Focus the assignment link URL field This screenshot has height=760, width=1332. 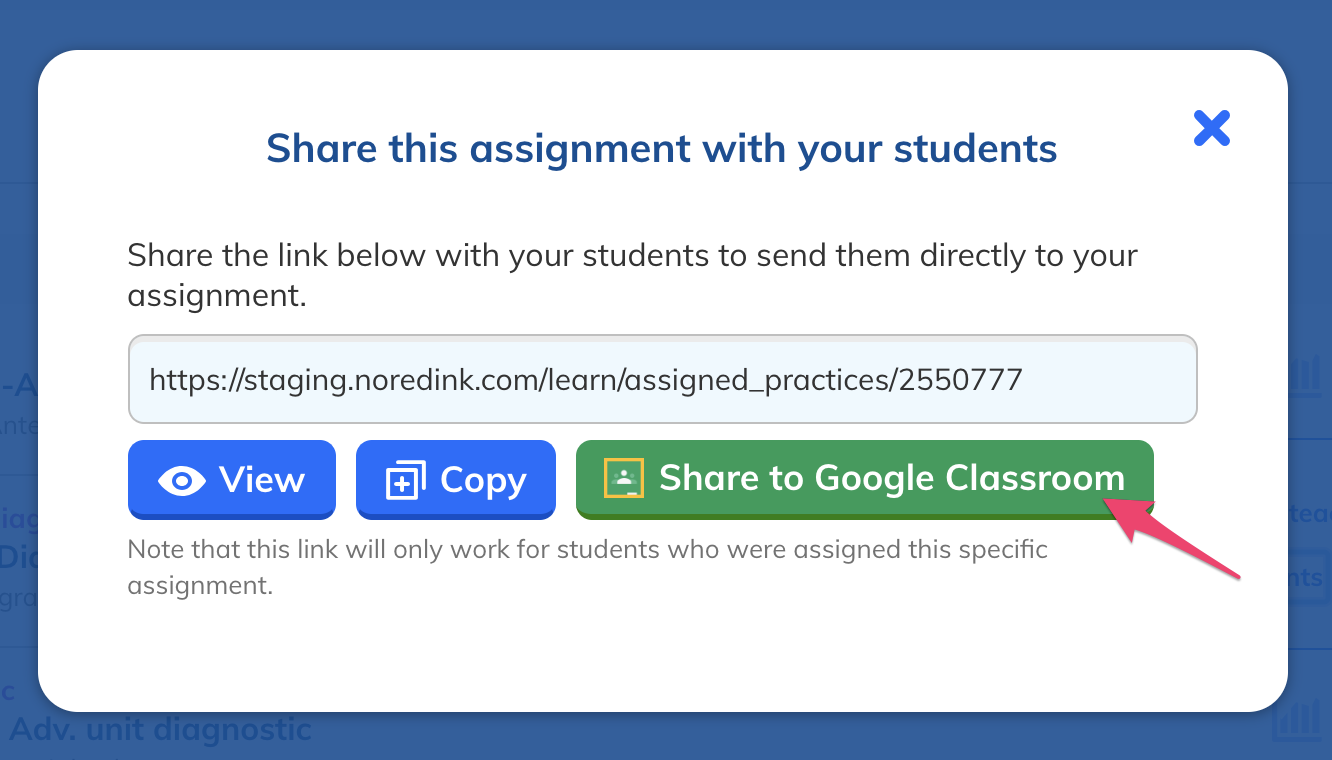663,379
